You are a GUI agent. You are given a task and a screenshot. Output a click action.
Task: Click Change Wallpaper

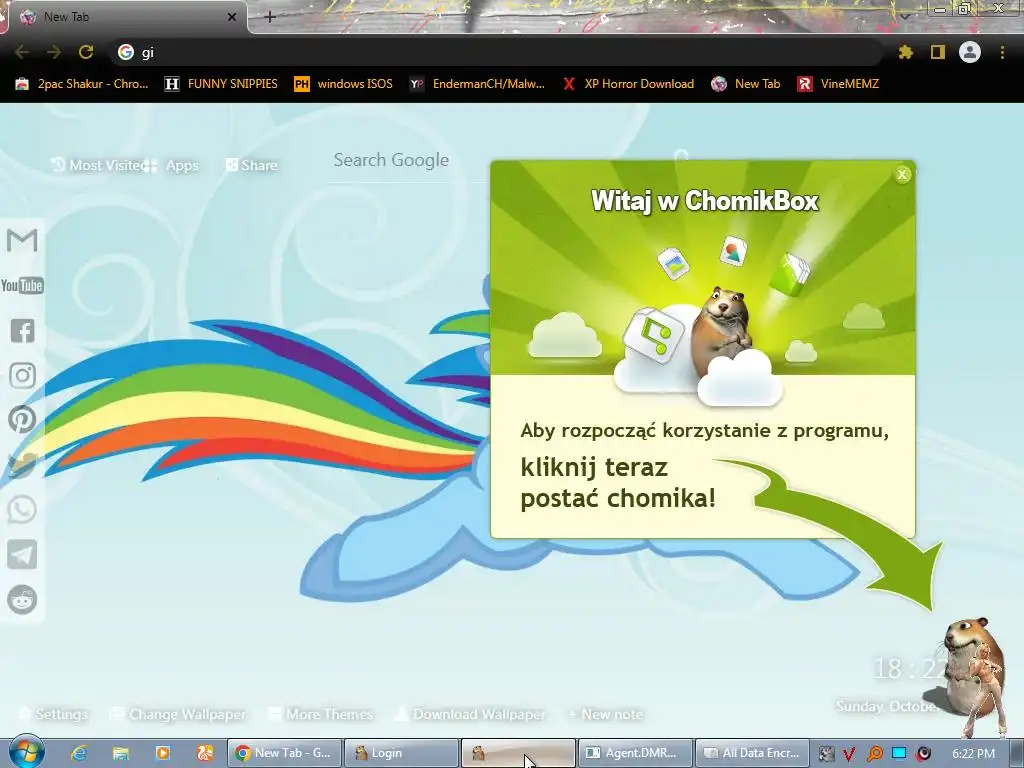click(x=178, y=714)
